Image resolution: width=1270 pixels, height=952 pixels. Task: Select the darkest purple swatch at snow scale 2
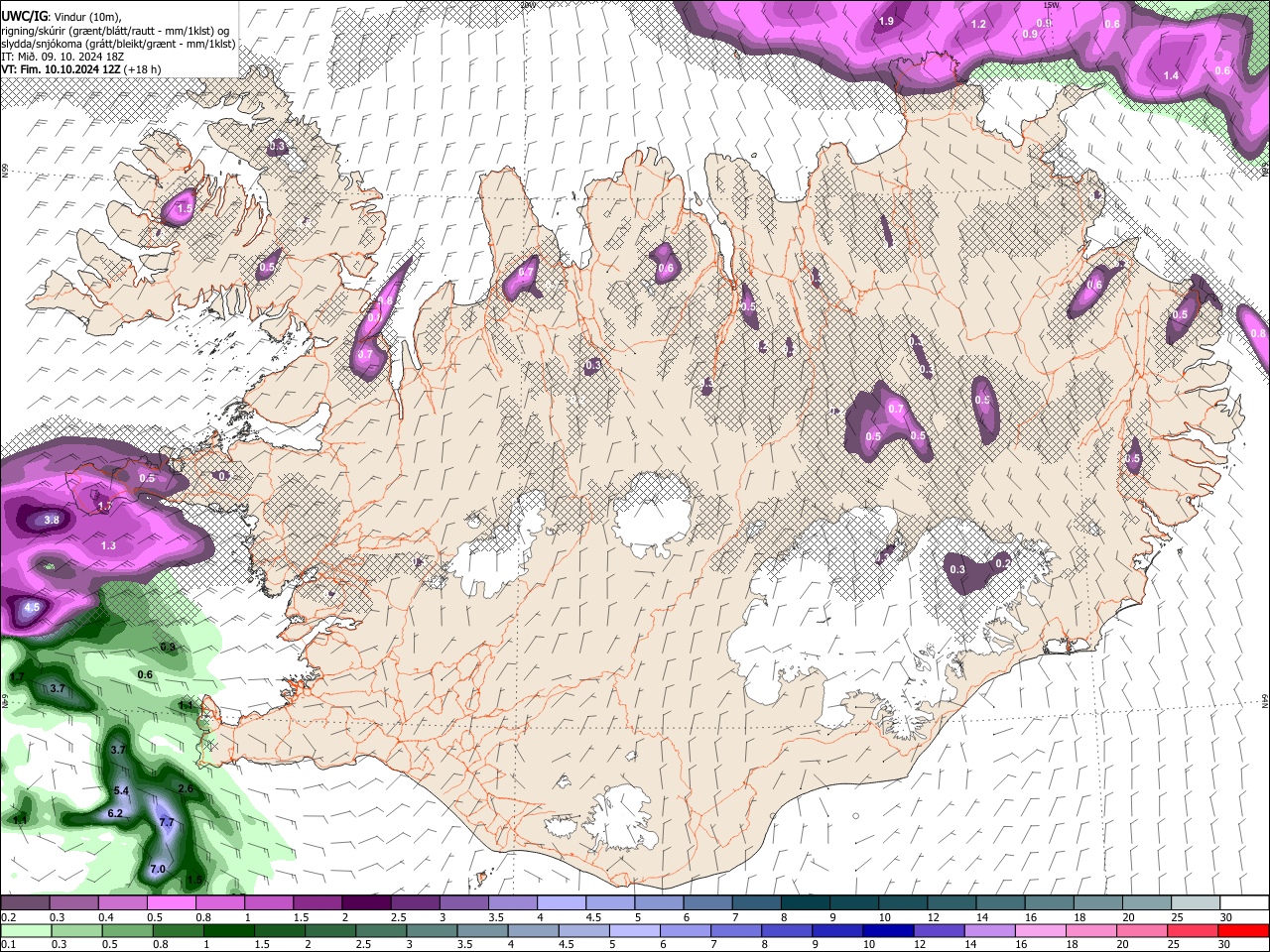coord(366,903)
